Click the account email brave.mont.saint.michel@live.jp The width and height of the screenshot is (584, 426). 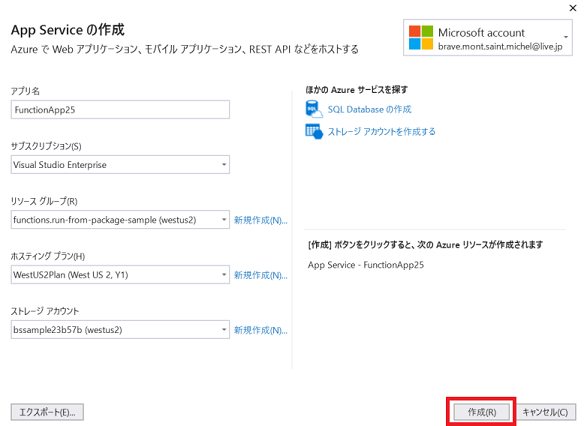tap(500, 47)
